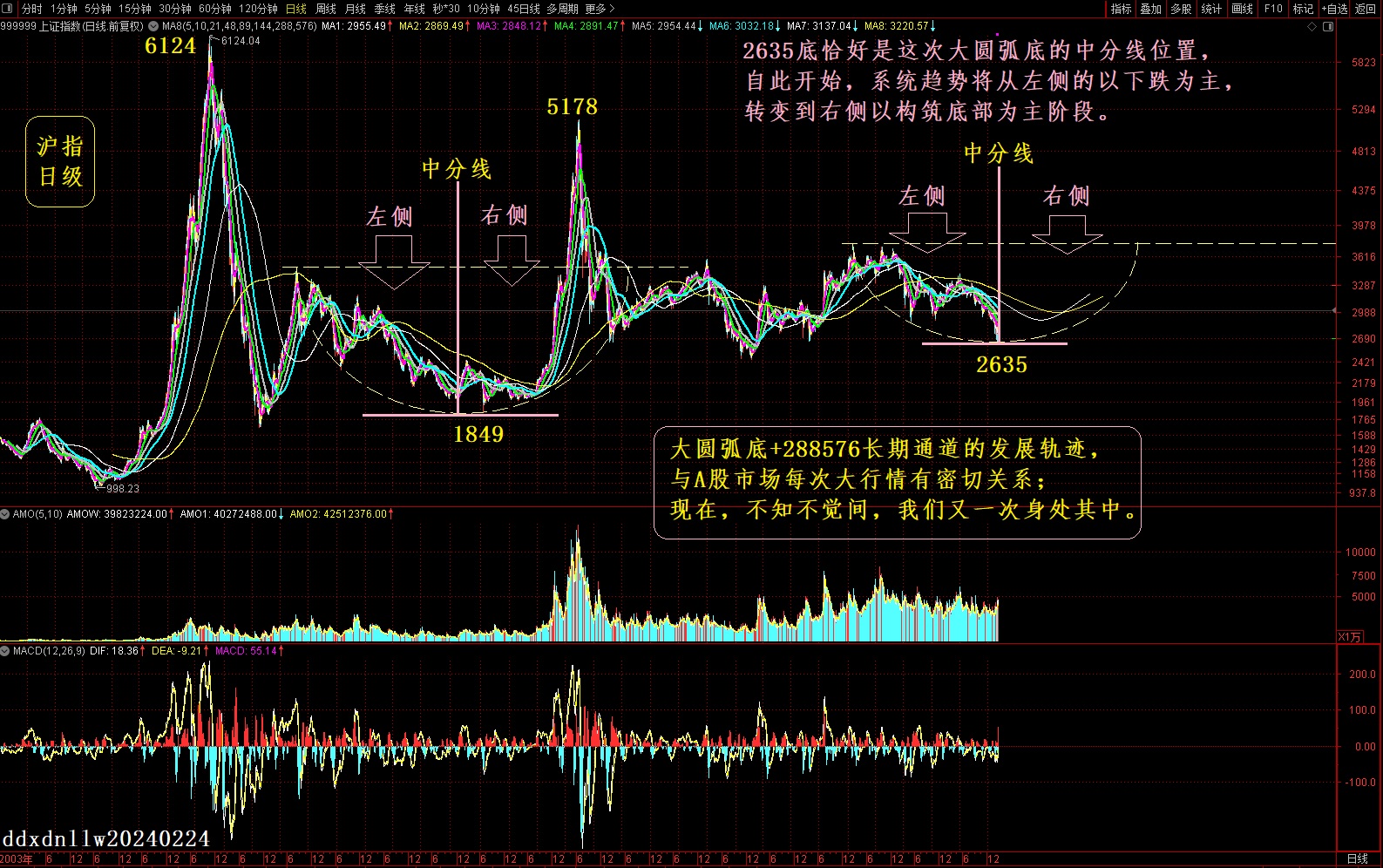Viewport: 1383px width, 868px height.
Task: Switch to the 15分钟 timeframe
Action: coord(135,9)
